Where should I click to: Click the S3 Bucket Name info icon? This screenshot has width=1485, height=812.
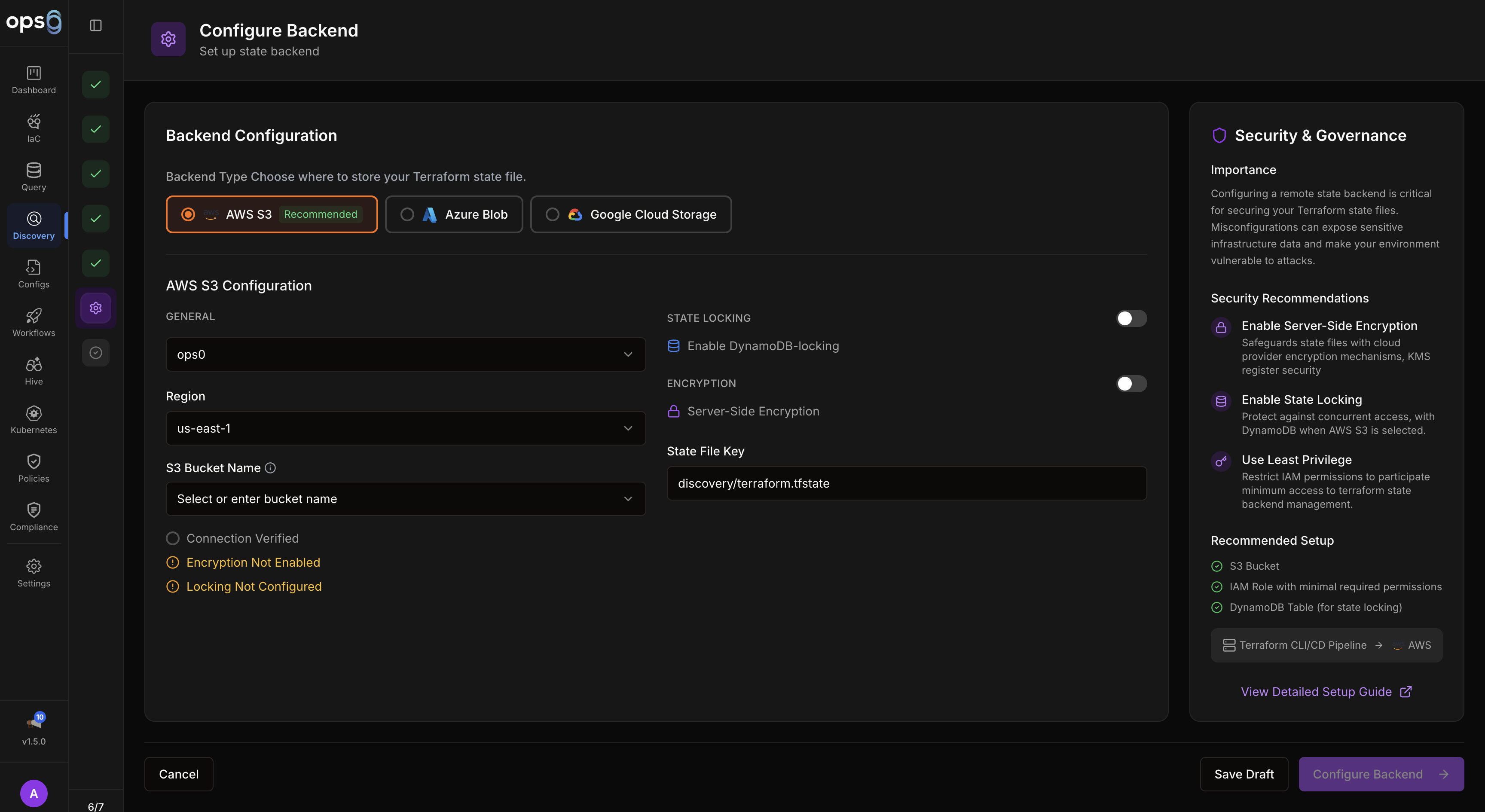tap(270, 468)
